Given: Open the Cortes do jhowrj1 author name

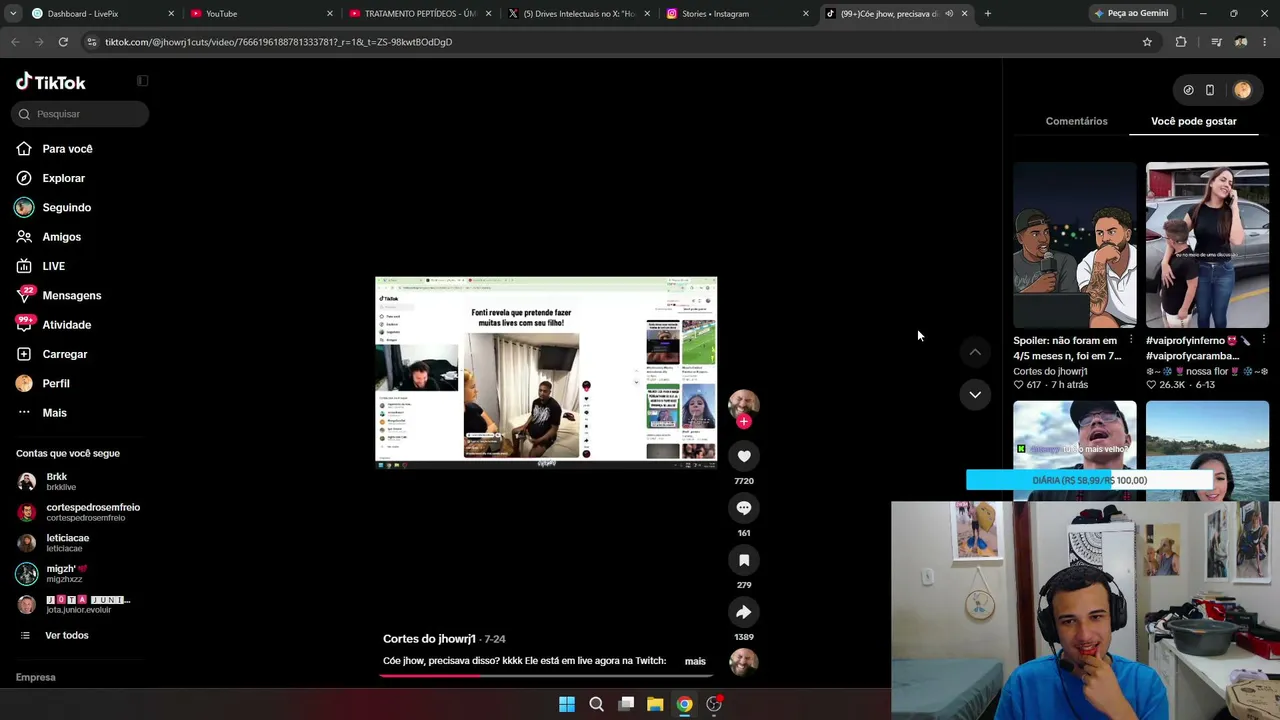Looking at the screenshot, I should tap(429, 639).
